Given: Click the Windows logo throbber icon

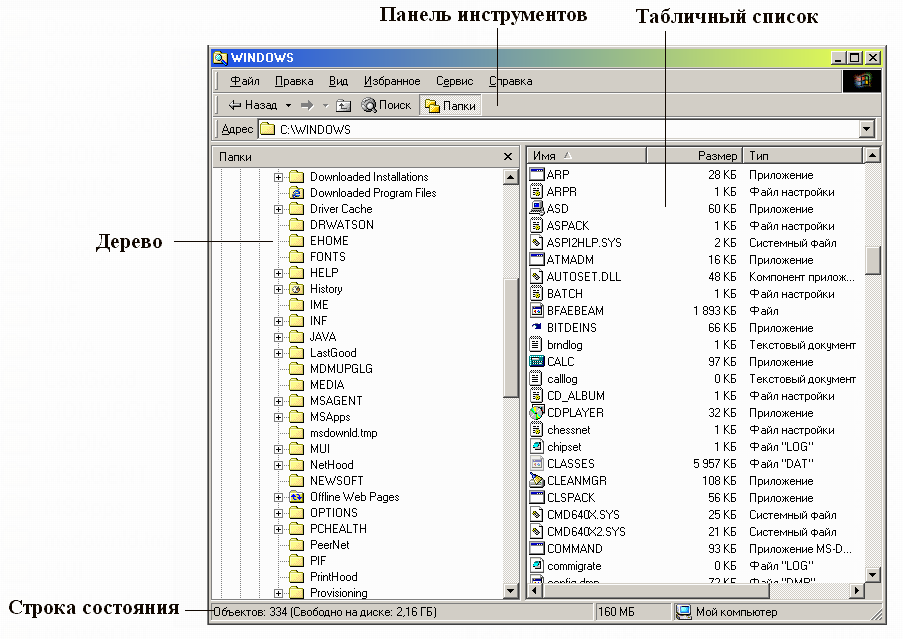Looking at the screenshot, I should 862,81.
